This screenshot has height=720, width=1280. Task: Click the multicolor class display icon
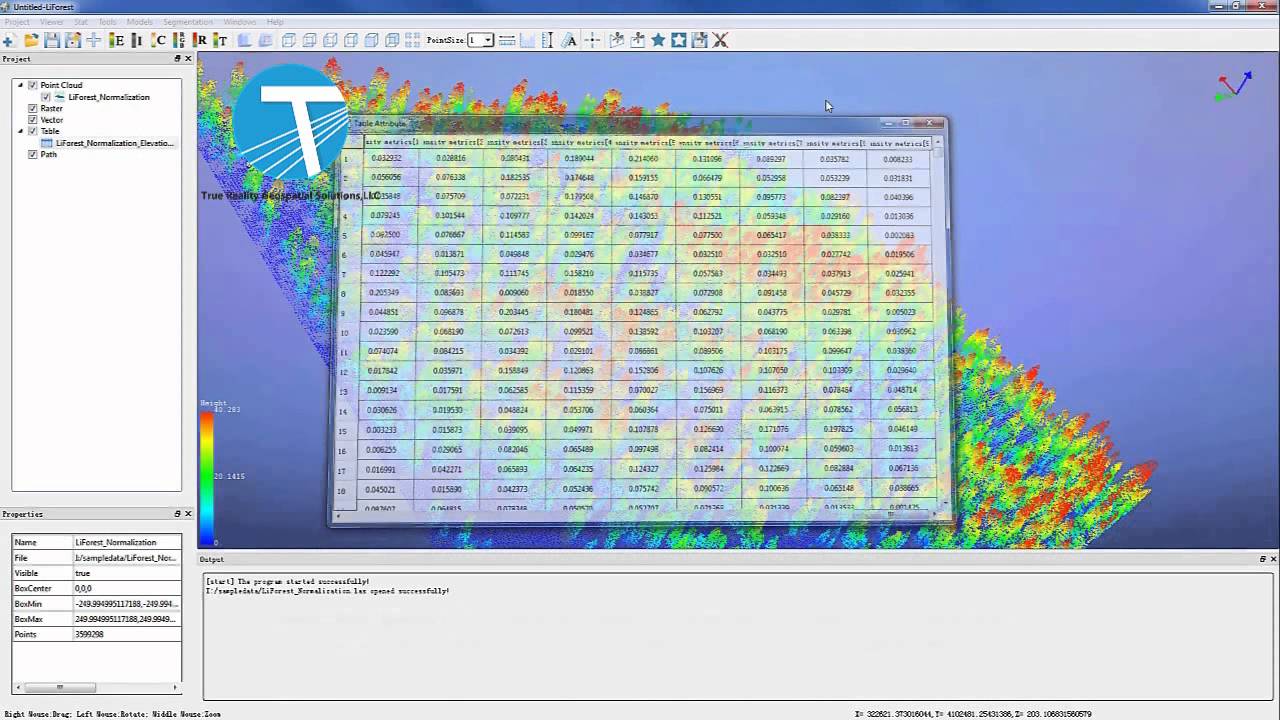point(179,40)
